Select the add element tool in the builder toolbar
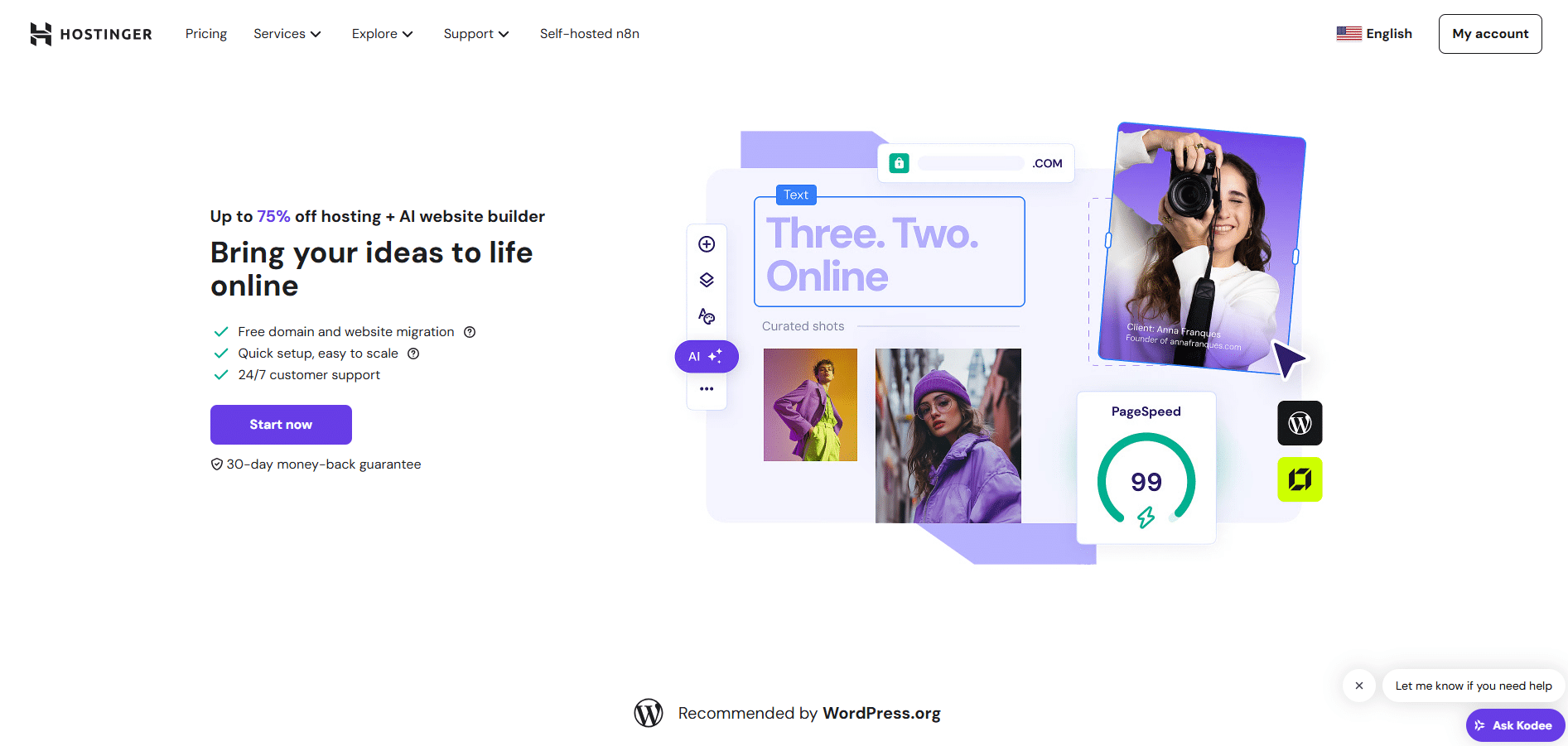 [x=707, y=243]
